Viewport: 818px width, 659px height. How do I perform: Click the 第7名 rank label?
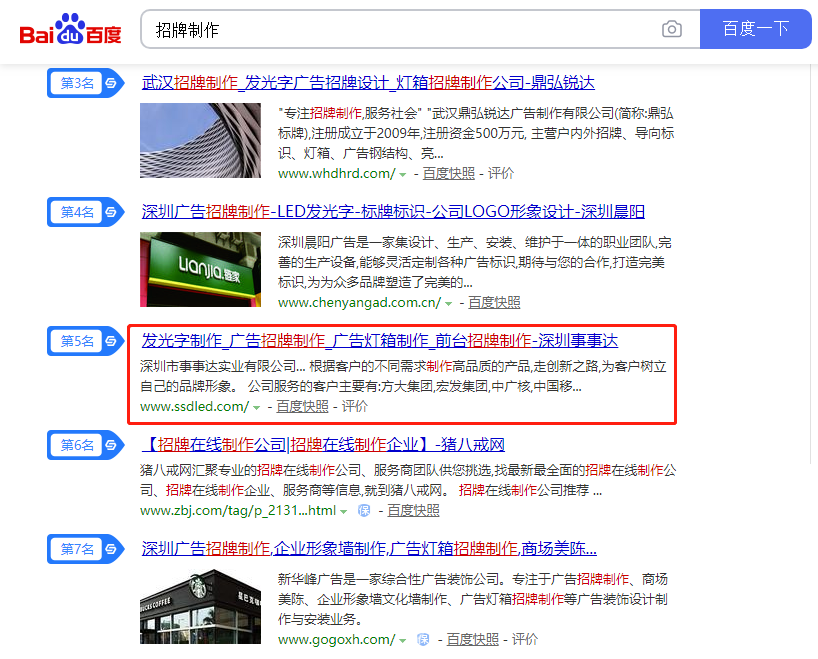tap(77, 548)
